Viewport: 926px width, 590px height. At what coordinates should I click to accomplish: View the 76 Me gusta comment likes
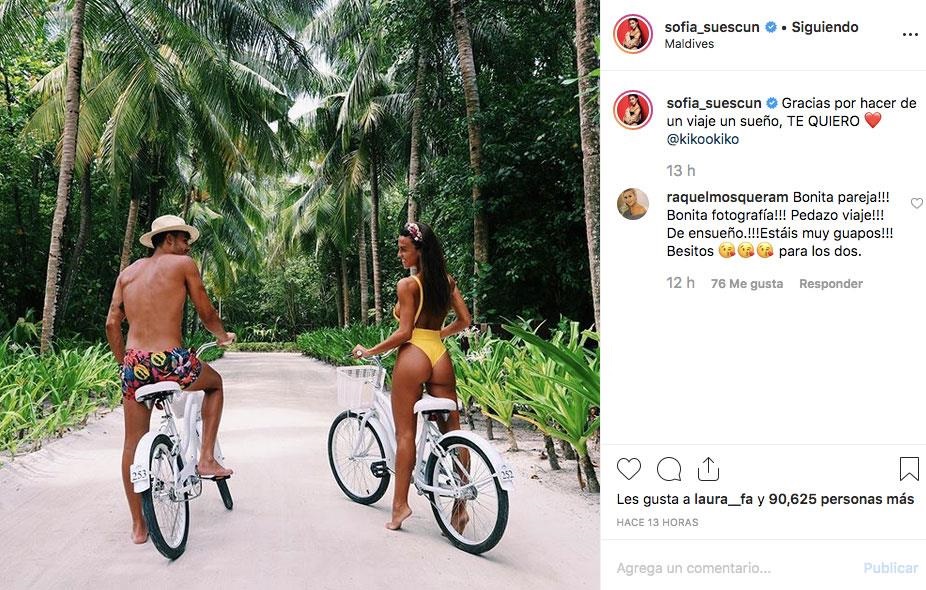(x=746, y=284)
